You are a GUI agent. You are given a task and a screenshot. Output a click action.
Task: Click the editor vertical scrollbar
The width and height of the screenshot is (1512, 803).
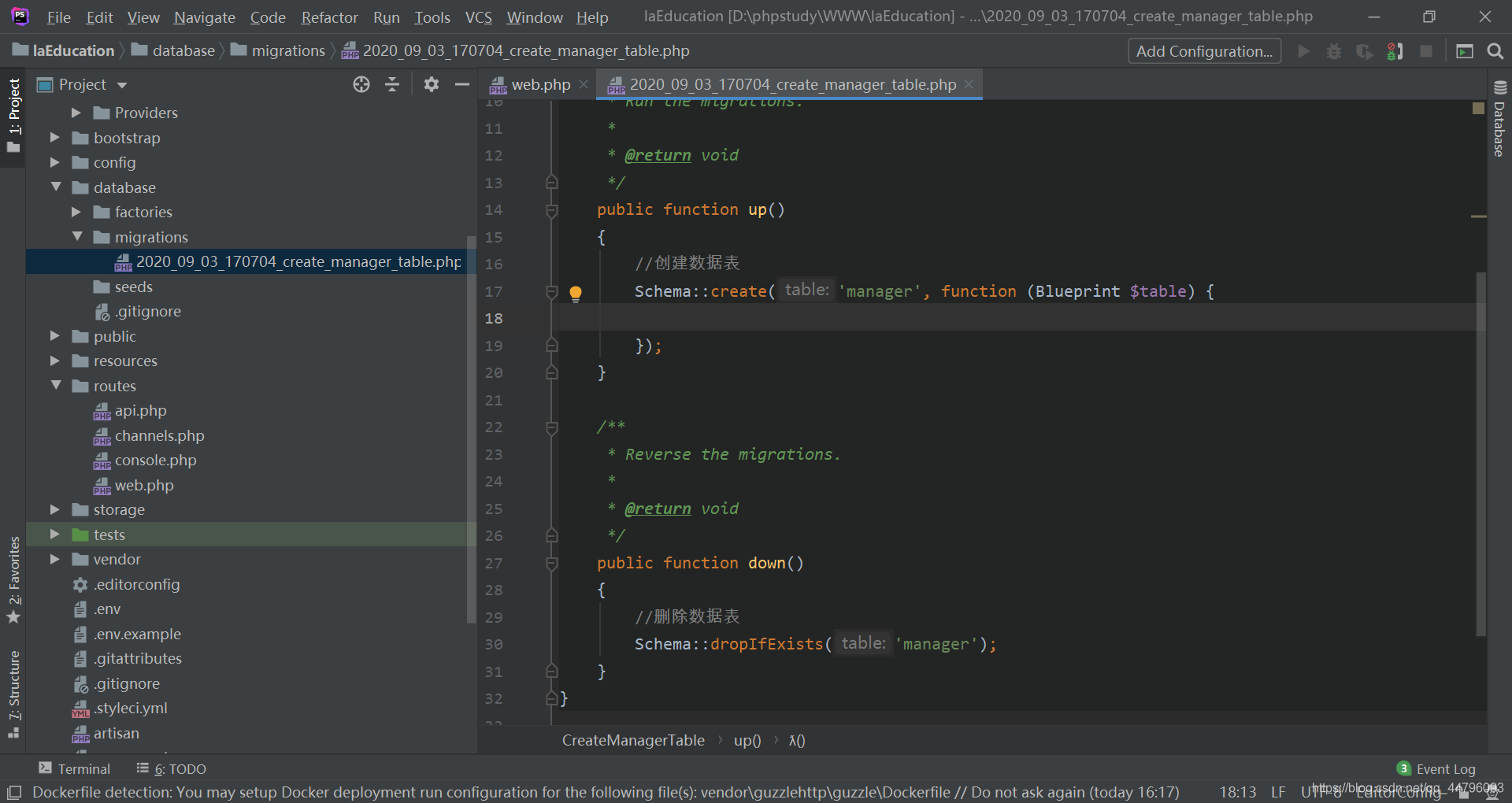1480,453
